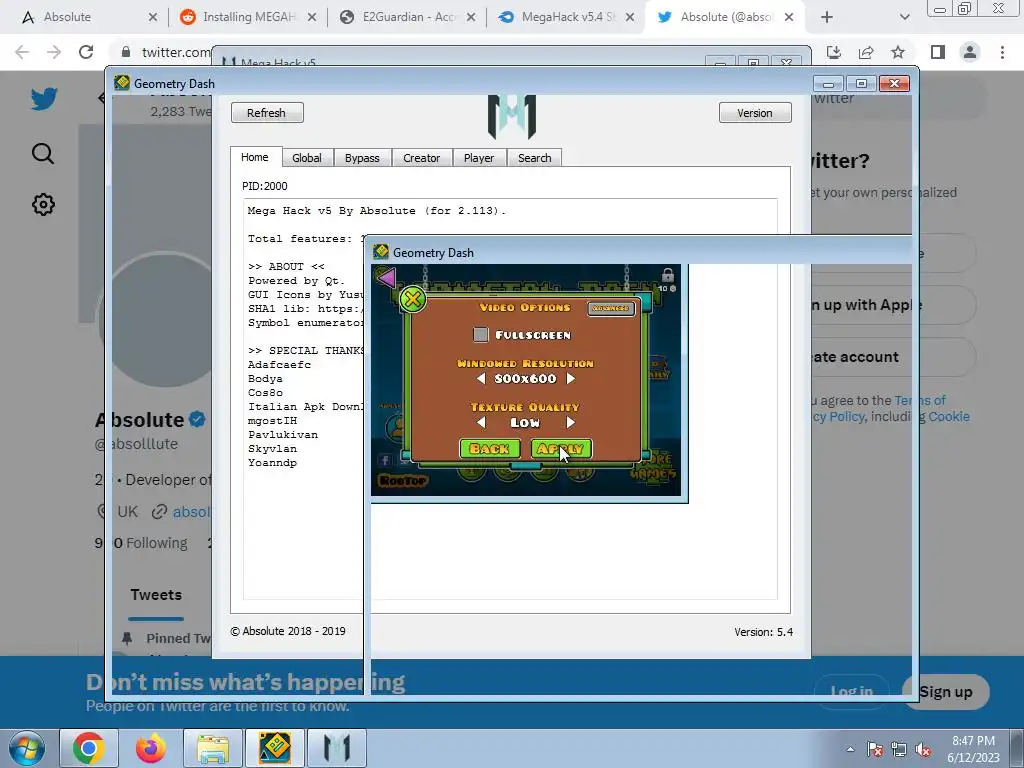Switch to the Creator tab
1024x768 pixels.
[421, 158]
